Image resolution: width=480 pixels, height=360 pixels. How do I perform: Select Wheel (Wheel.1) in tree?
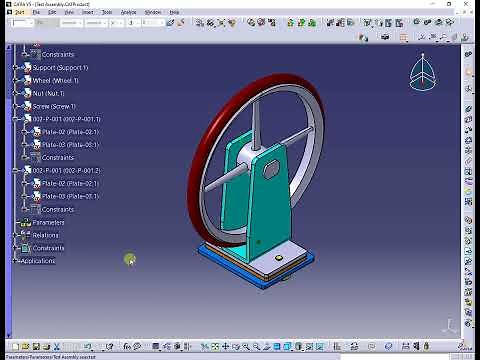[55, 80]
